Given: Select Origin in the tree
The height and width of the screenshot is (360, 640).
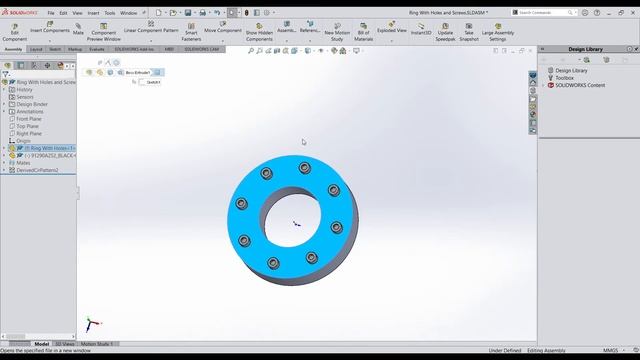Looking at the screenshot, I should tap(23, 141).
